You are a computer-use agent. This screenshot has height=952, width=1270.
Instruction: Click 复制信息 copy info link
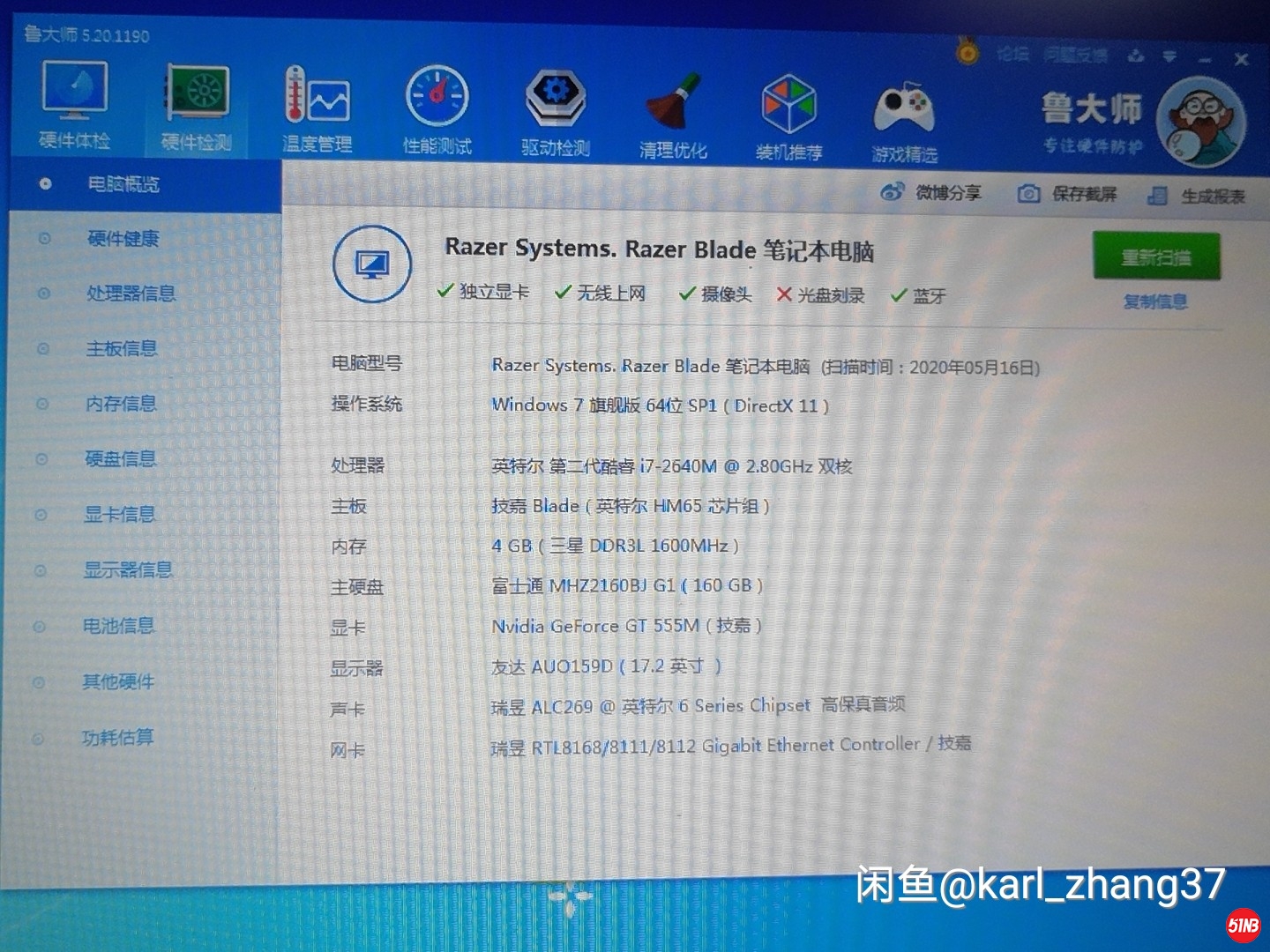coord(1154,301)
